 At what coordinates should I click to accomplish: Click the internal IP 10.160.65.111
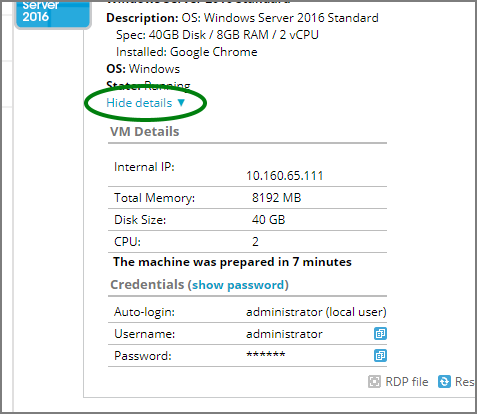[285, 176]
